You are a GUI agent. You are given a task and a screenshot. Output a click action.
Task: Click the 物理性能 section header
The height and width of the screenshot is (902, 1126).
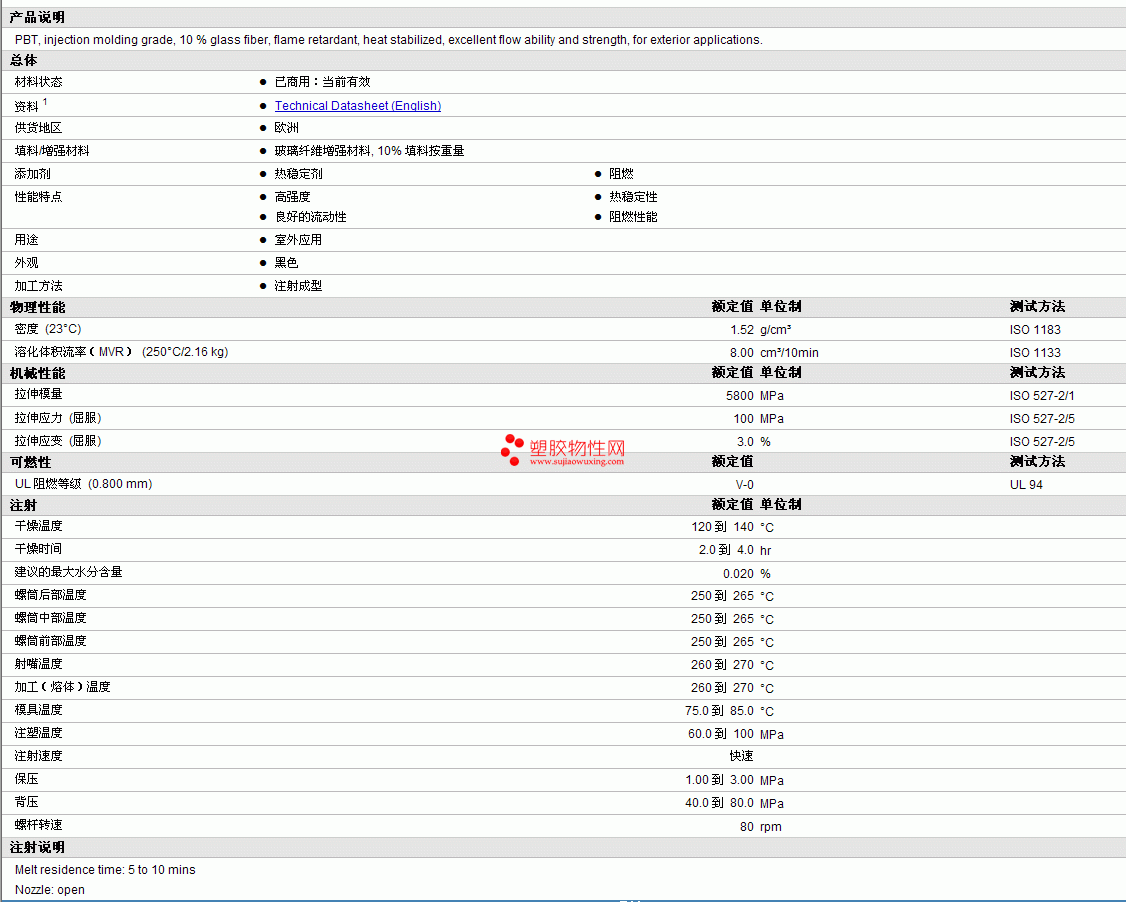click(x=37, y=307)
